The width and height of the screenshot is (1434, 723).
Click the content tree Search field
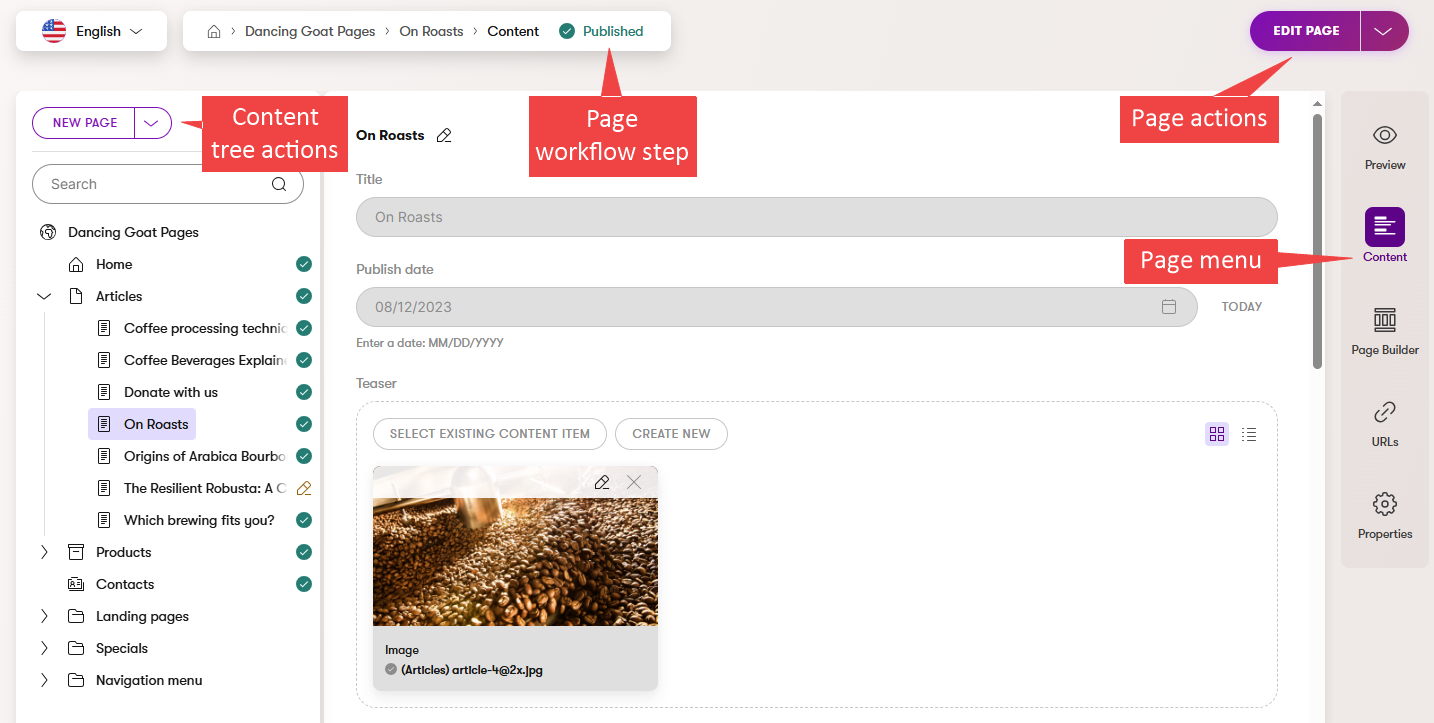click(x=155, y=184)
